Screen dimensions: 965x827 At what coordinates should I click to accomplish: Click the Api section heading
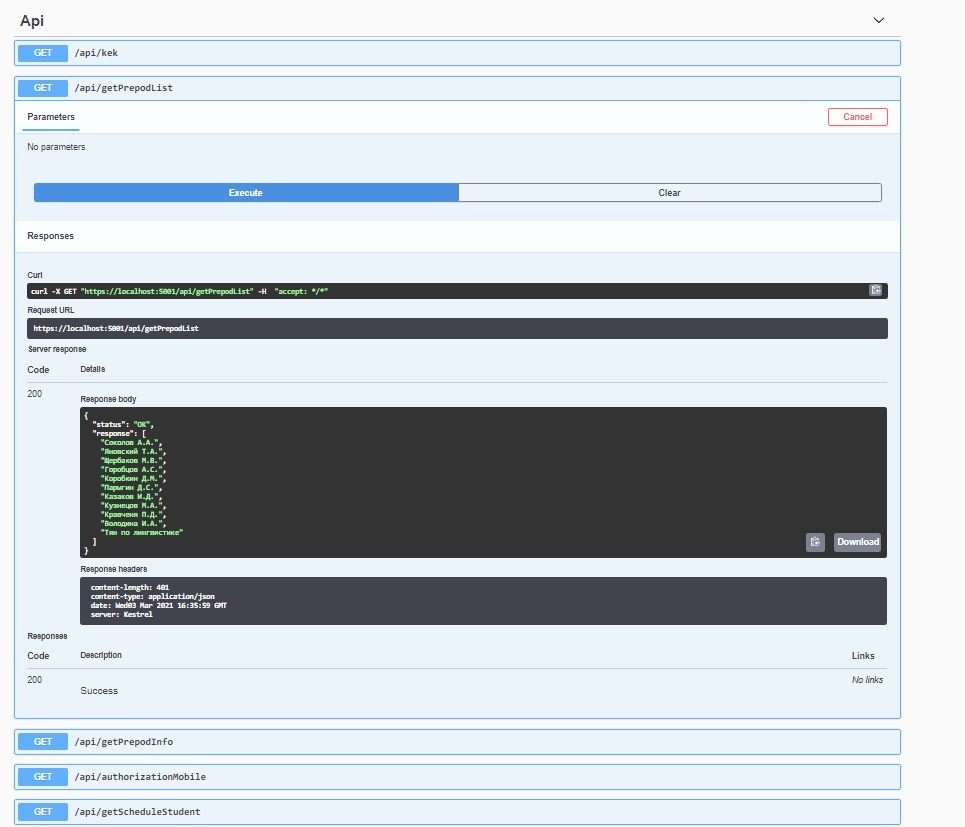pos(32,19)
